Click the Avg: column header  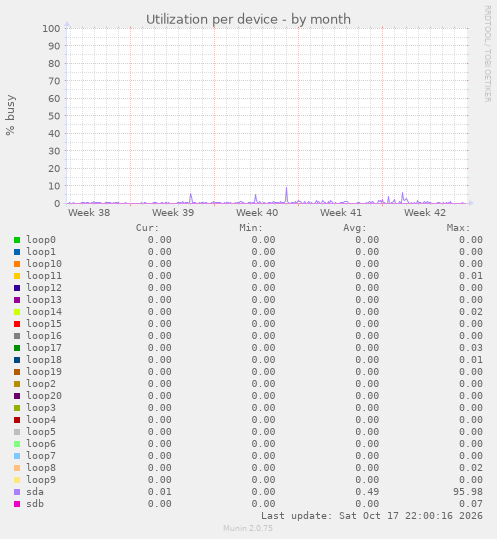(x=355, y=228)
